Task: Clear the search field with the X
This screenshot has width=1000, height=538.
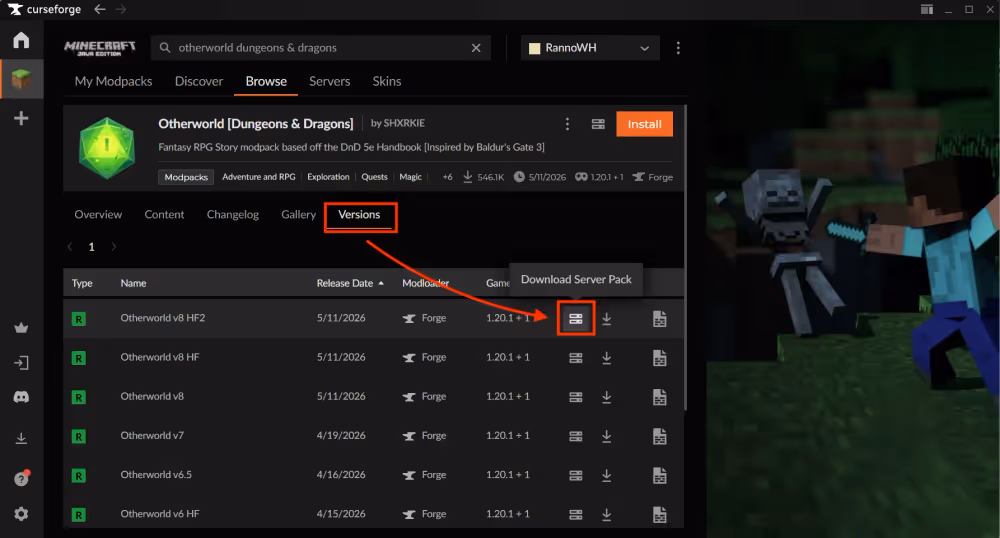Action: pos(476,48)
